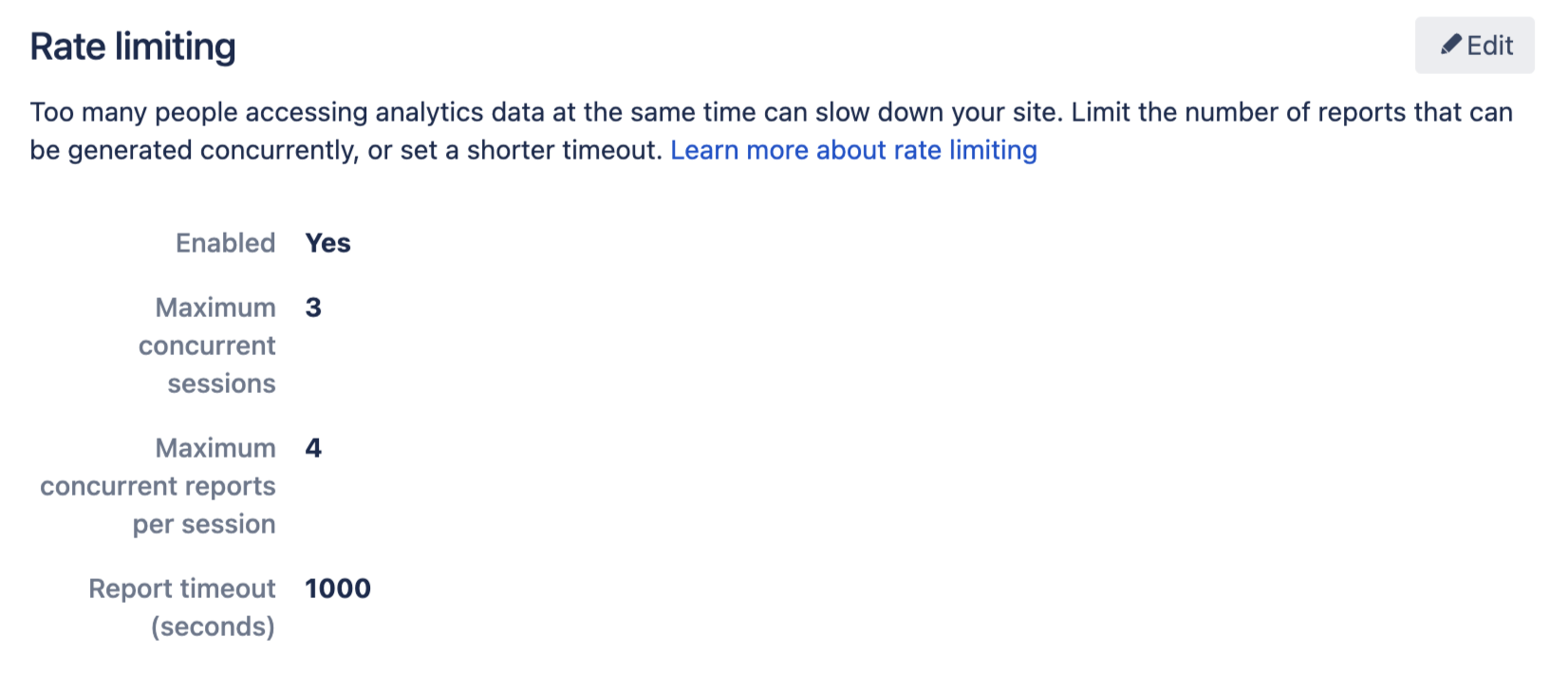Open Learn more about rate limiting link
Image resolution: width=1568 pixels, height=674 pixels.
pyautogui.click(x=853, y=150)
